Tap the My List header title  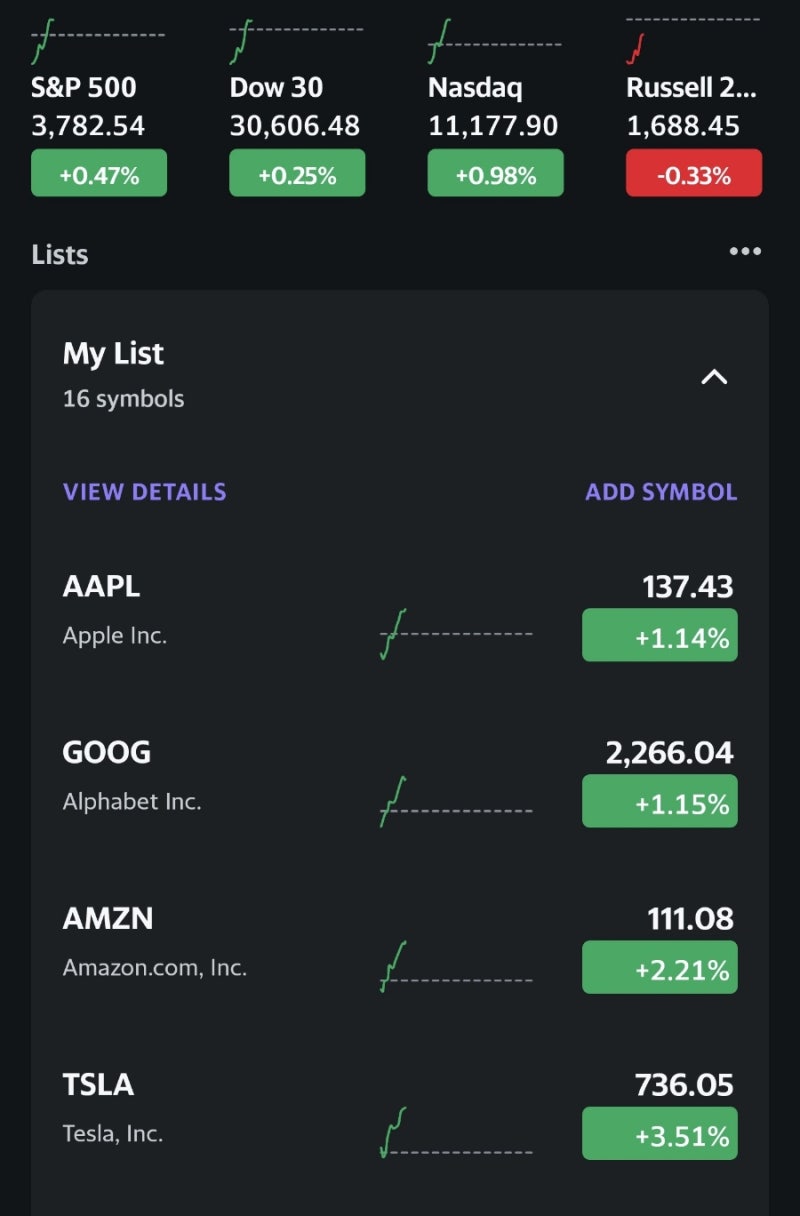[x=113, y=354]
